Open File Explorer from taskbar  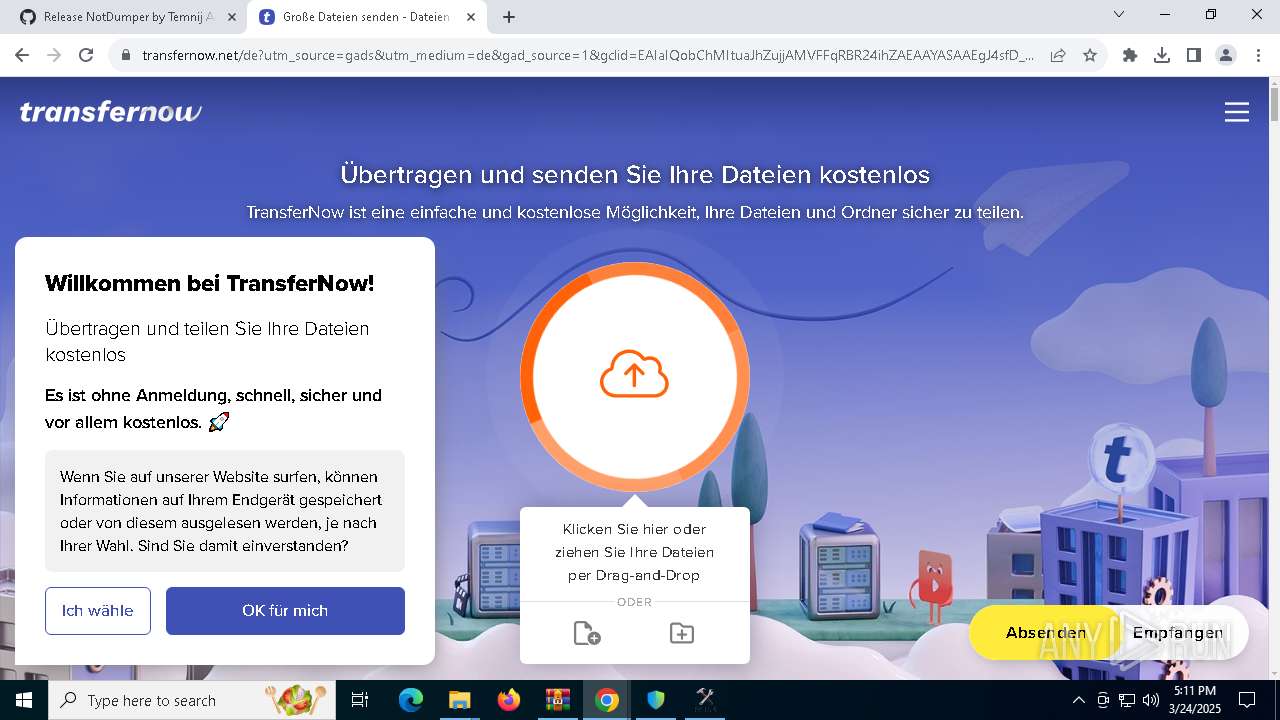tap(460, 700)
